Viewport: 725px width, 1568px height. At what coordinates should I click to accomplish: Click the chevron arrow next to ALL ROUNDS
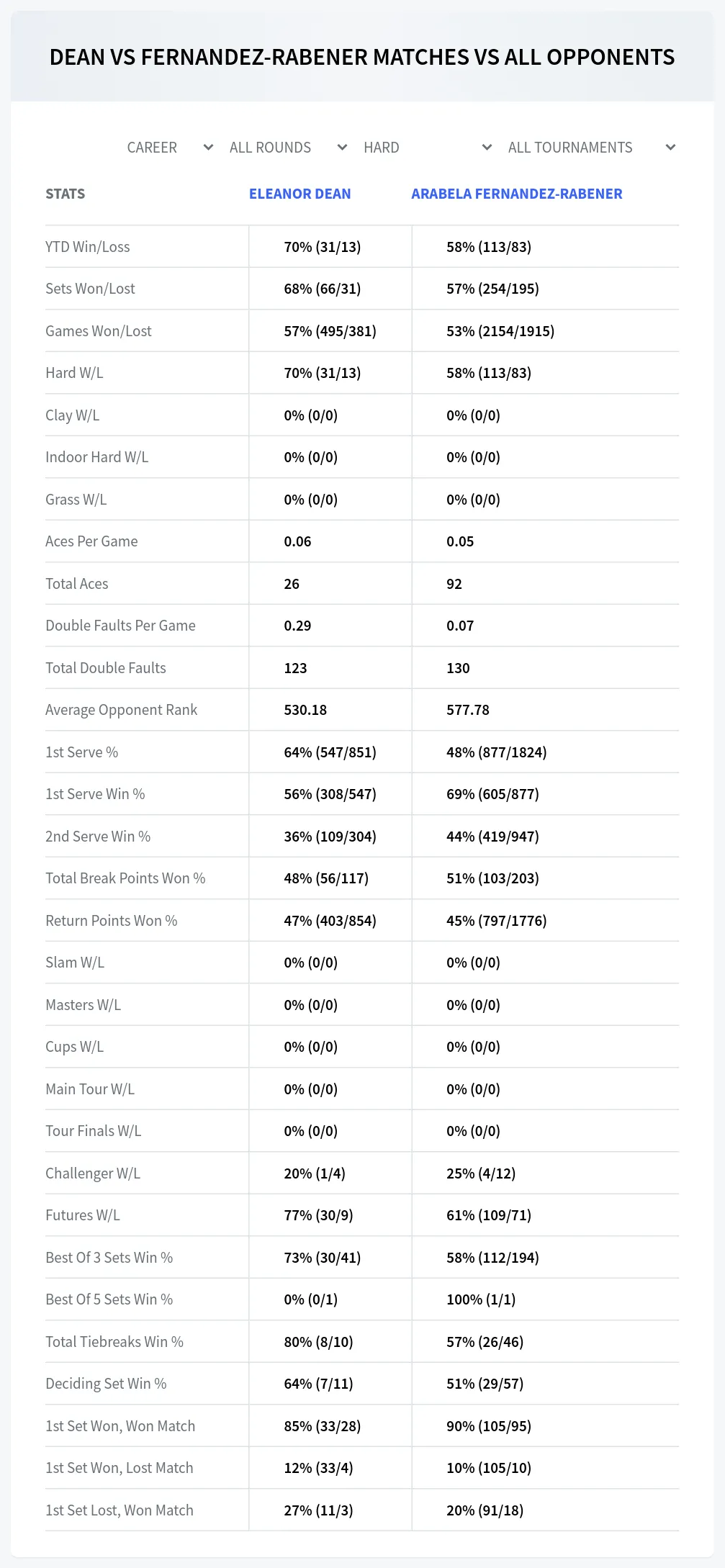click(x=342, y=148)
